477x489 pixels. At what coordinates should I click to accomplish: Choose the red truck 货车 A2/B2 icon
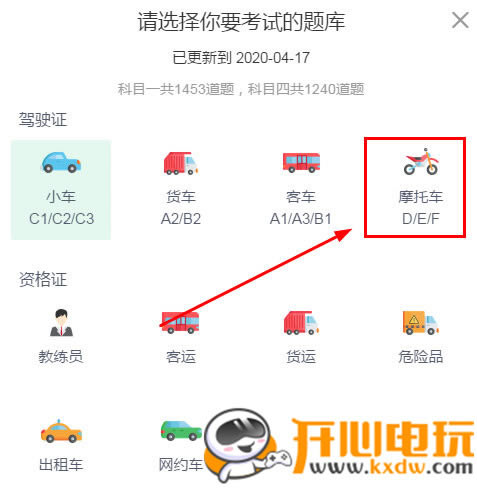pos(181,163)
